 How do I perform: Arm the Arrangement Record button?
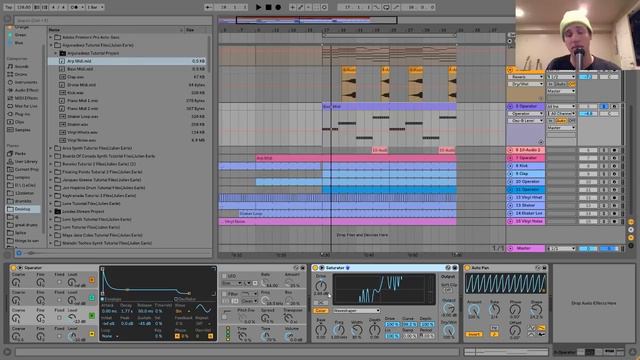[x=278, y=7]
